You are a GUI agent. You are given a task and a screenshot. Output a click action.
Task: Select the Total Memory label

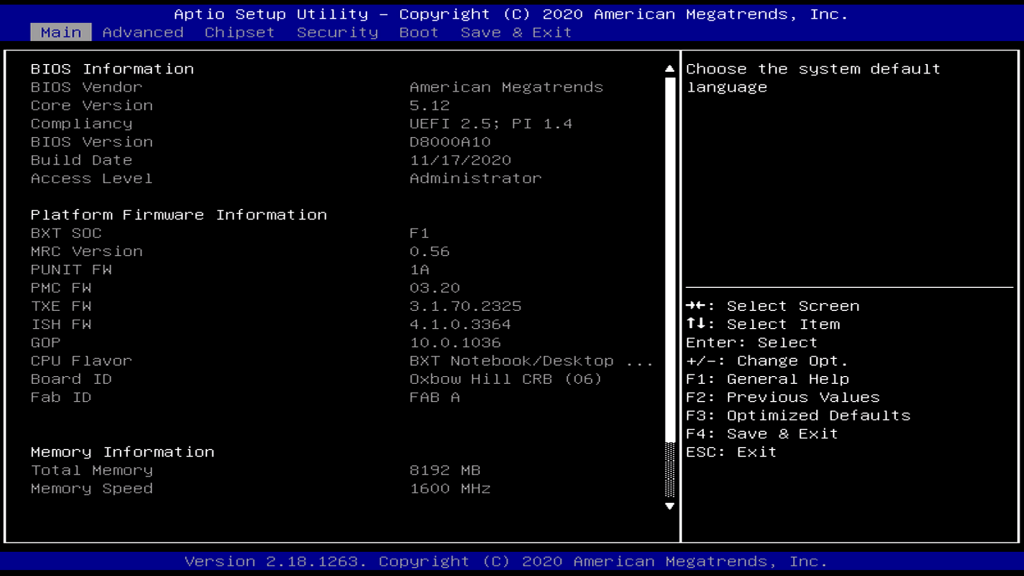point(91,470)
